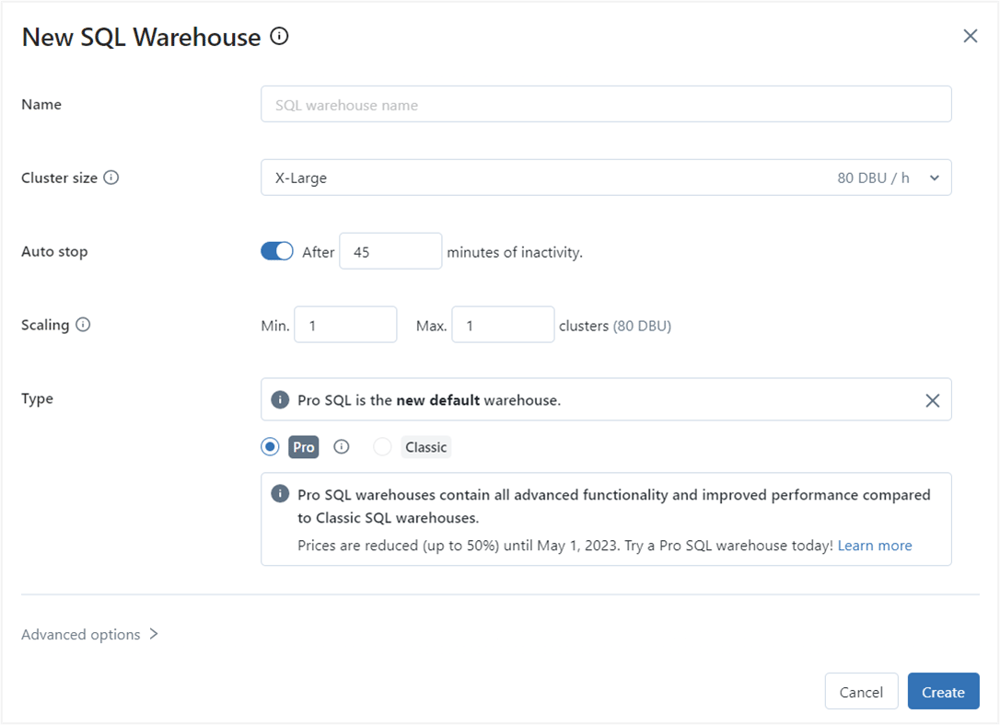This screenshot has width=1000, height=725.
Task: Open the Cluster size dropdown
Action: pyautogui.click(x=605, y=178)
